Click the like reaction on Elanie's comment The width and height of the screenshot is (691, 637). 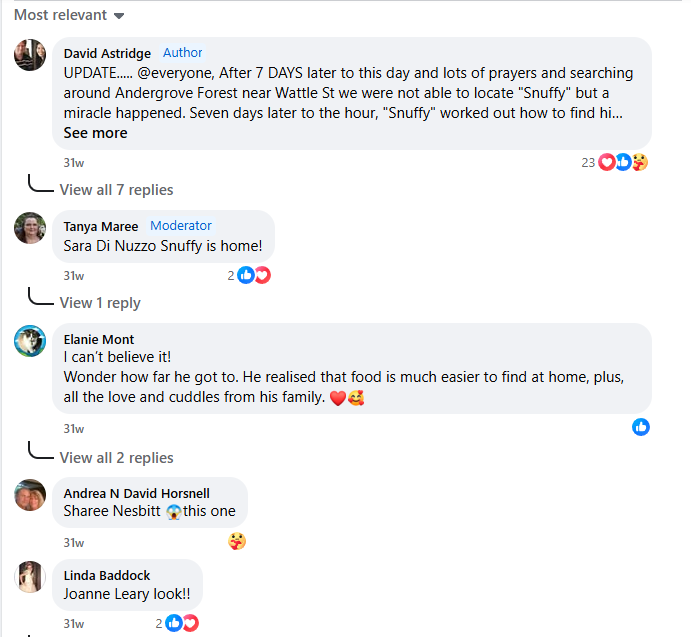(x=641, y=427)
